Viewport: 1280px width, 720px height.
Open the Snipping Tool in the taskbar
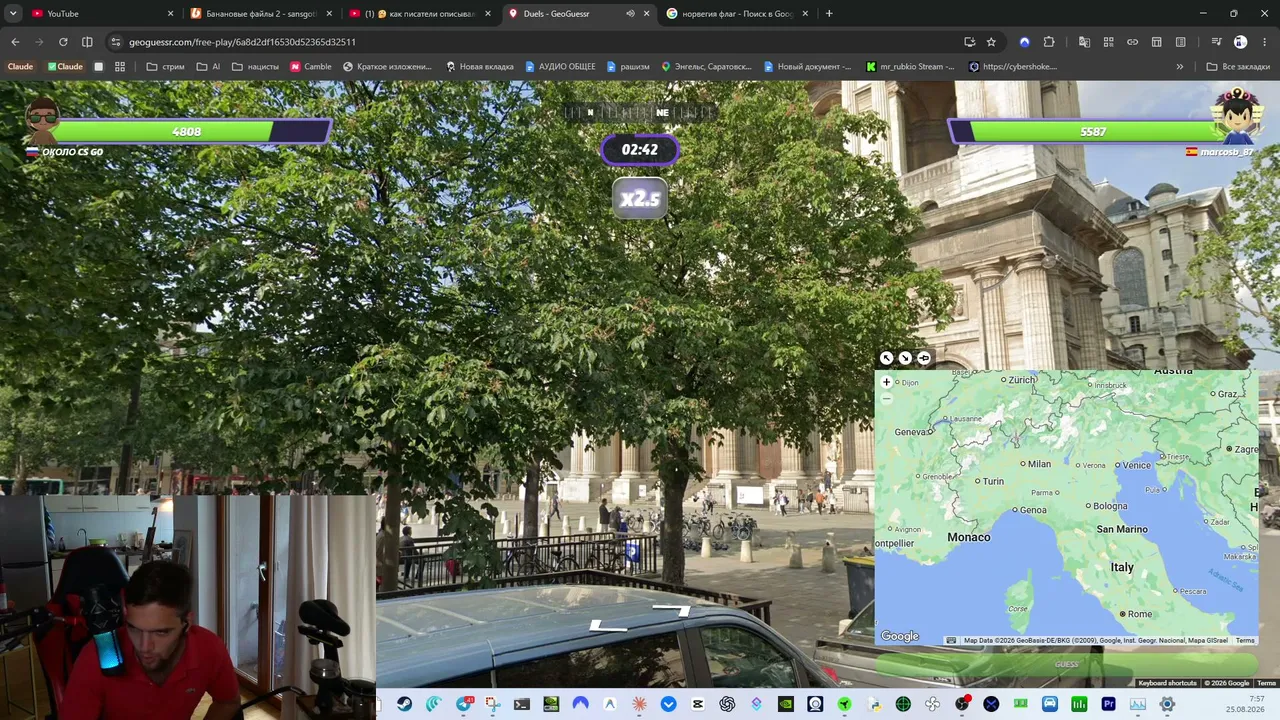point(492,704)
